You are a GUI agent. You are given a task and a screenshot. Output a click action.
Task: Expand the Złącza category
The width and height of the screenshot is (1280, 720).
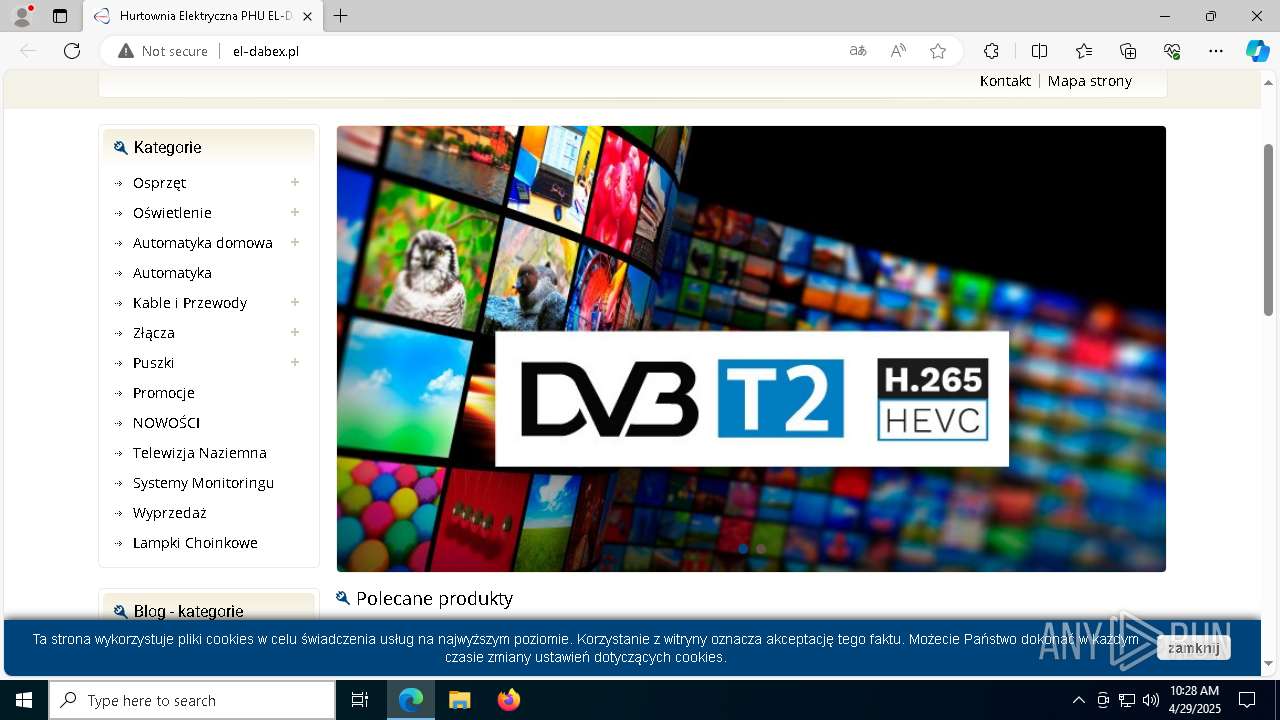295,332
